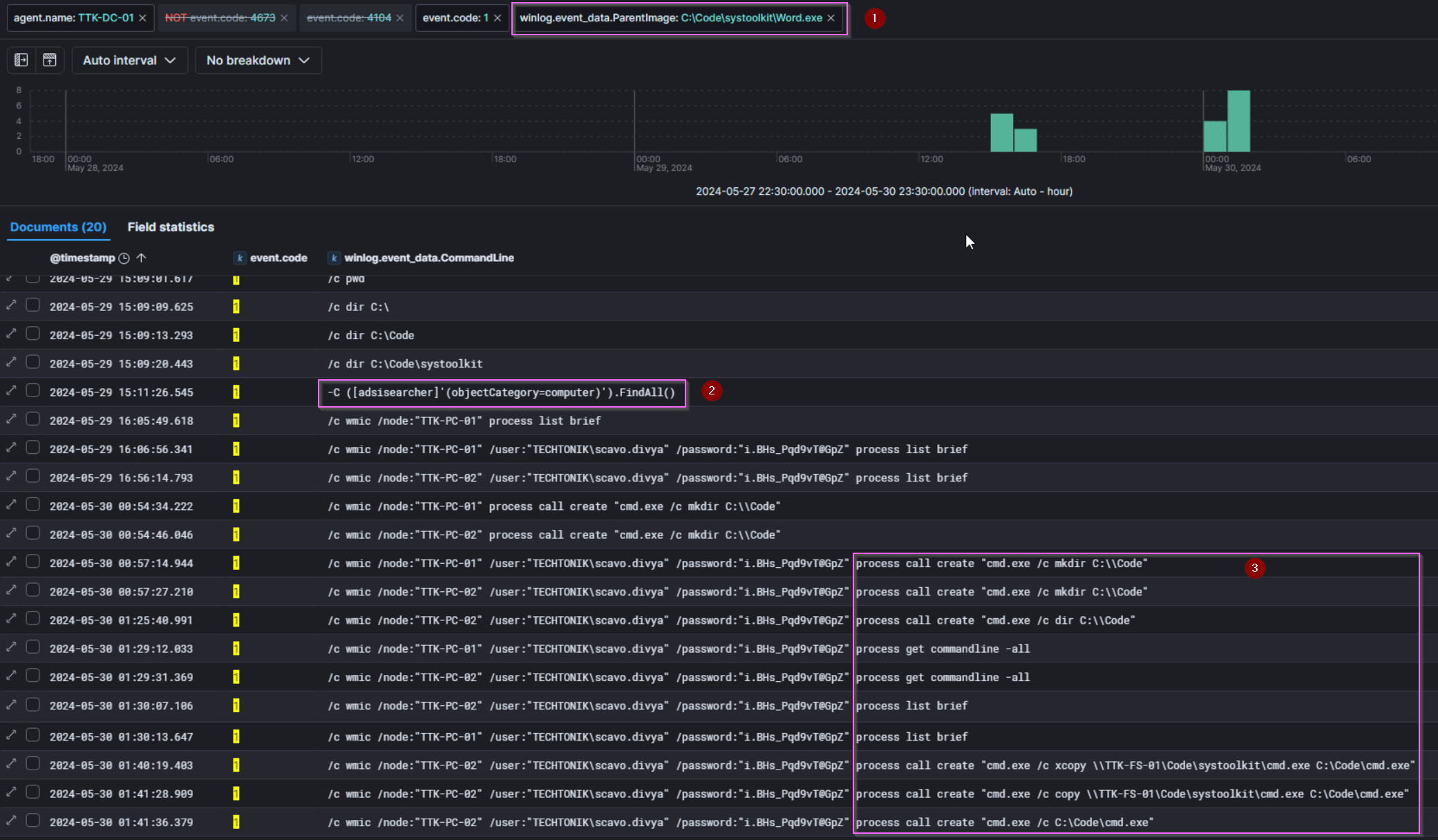
Task: Open the Auto interval dropdown
Action: (x=129, y=60)
